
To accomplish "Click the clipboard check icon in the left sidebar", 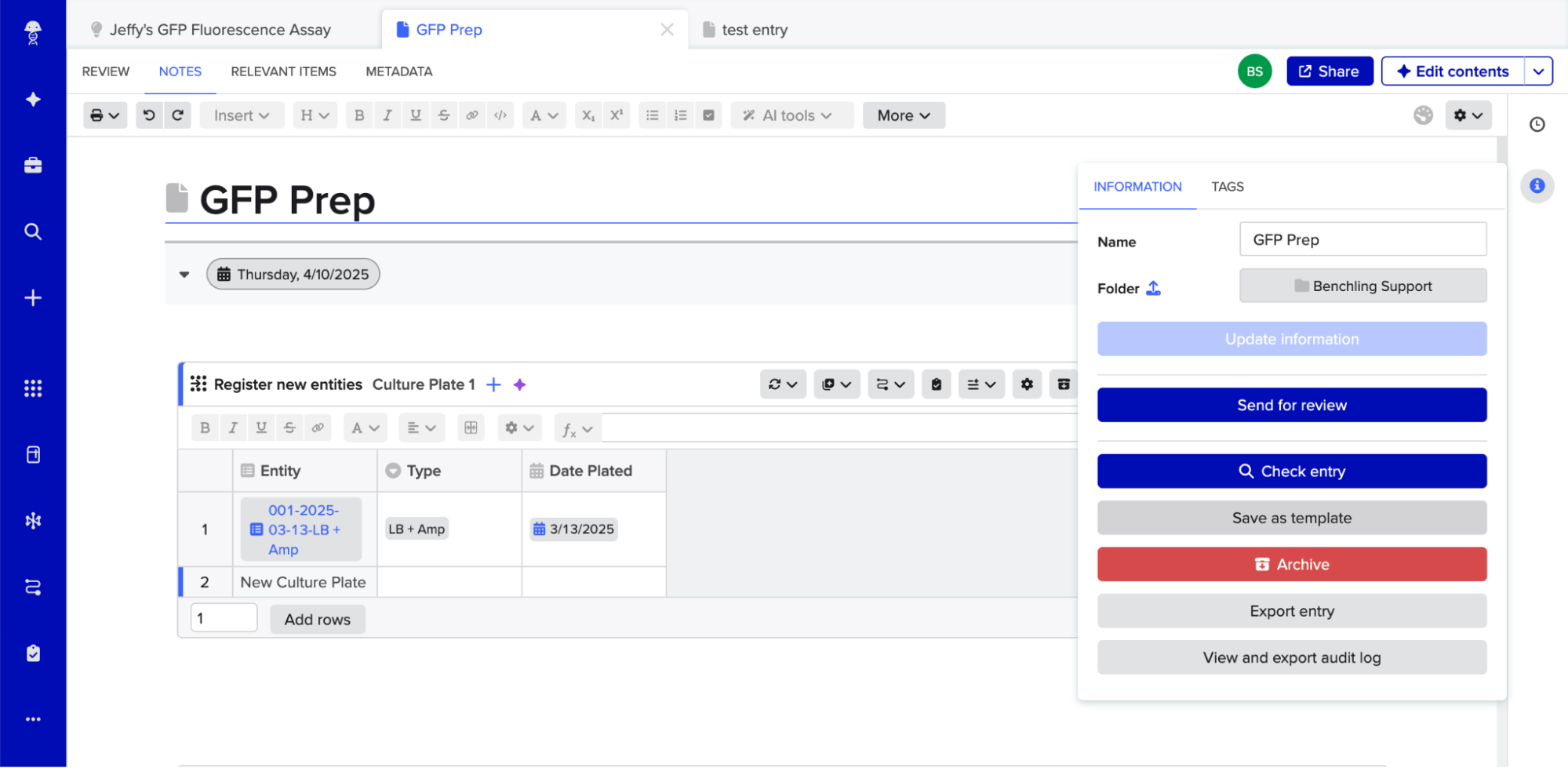I will point(33,653).
